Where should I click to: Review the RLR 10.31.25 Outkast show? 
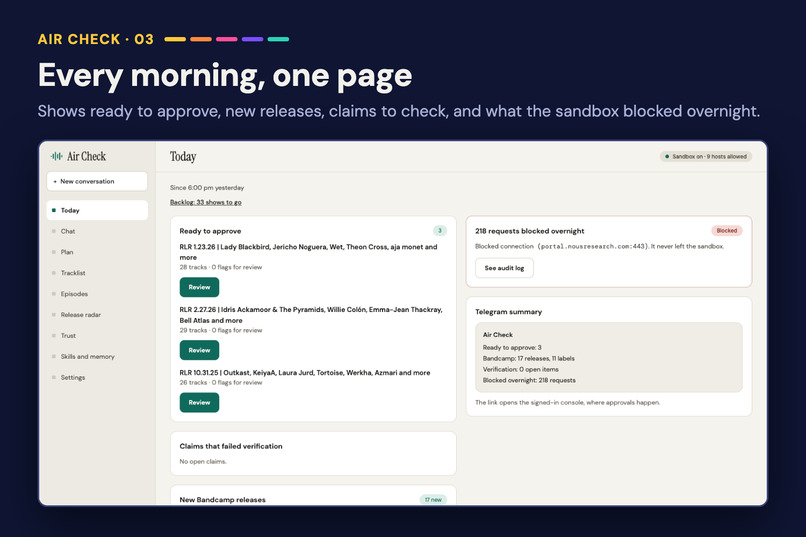(199, 402)
